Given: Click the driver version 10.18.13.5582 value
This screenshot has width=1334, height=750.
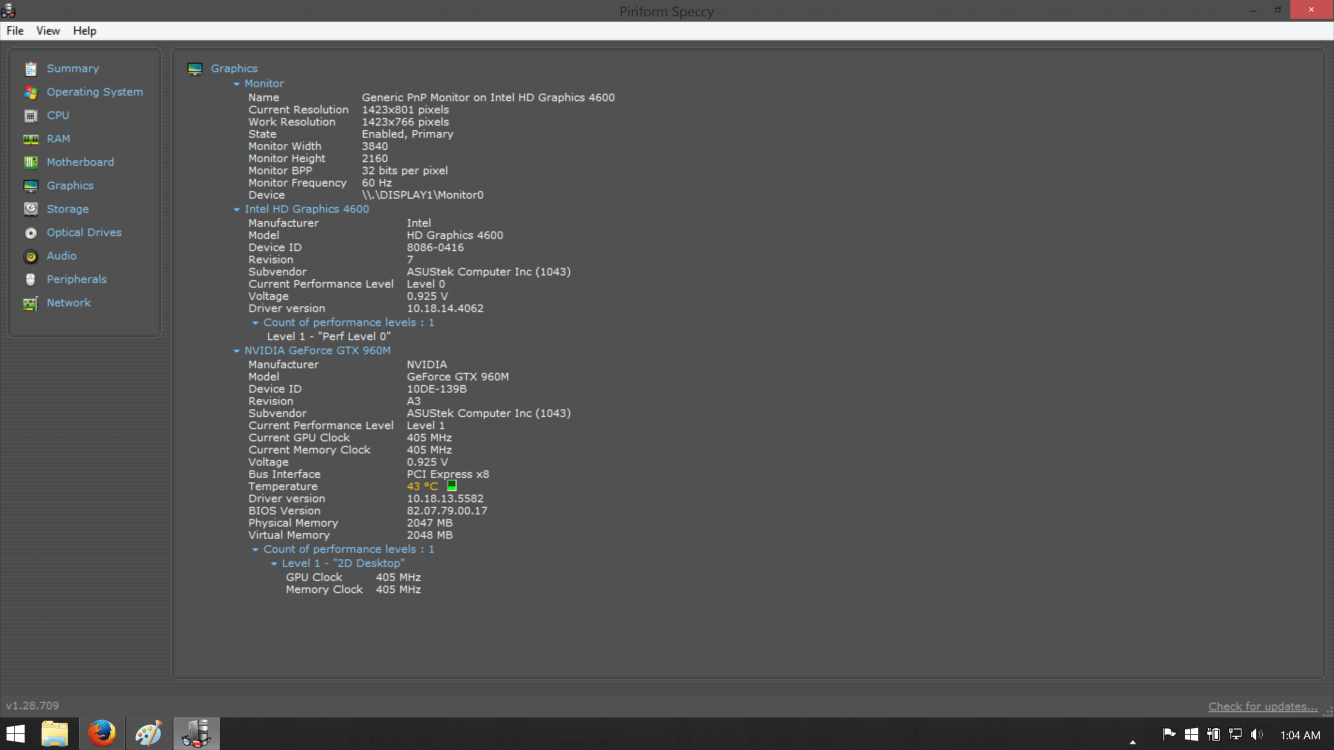Looking at the screenshot, I should (445, 499).
